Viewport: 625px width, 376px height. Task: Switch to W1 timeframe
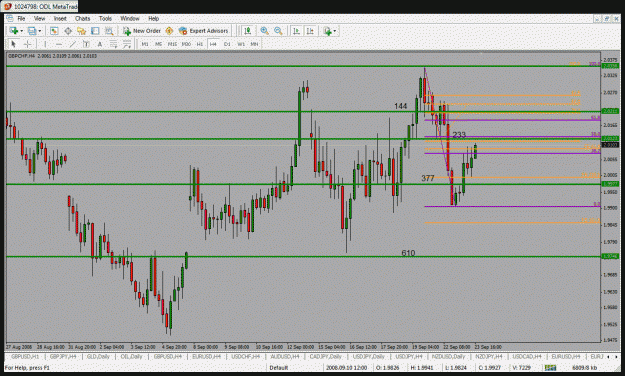click(241, 44)
